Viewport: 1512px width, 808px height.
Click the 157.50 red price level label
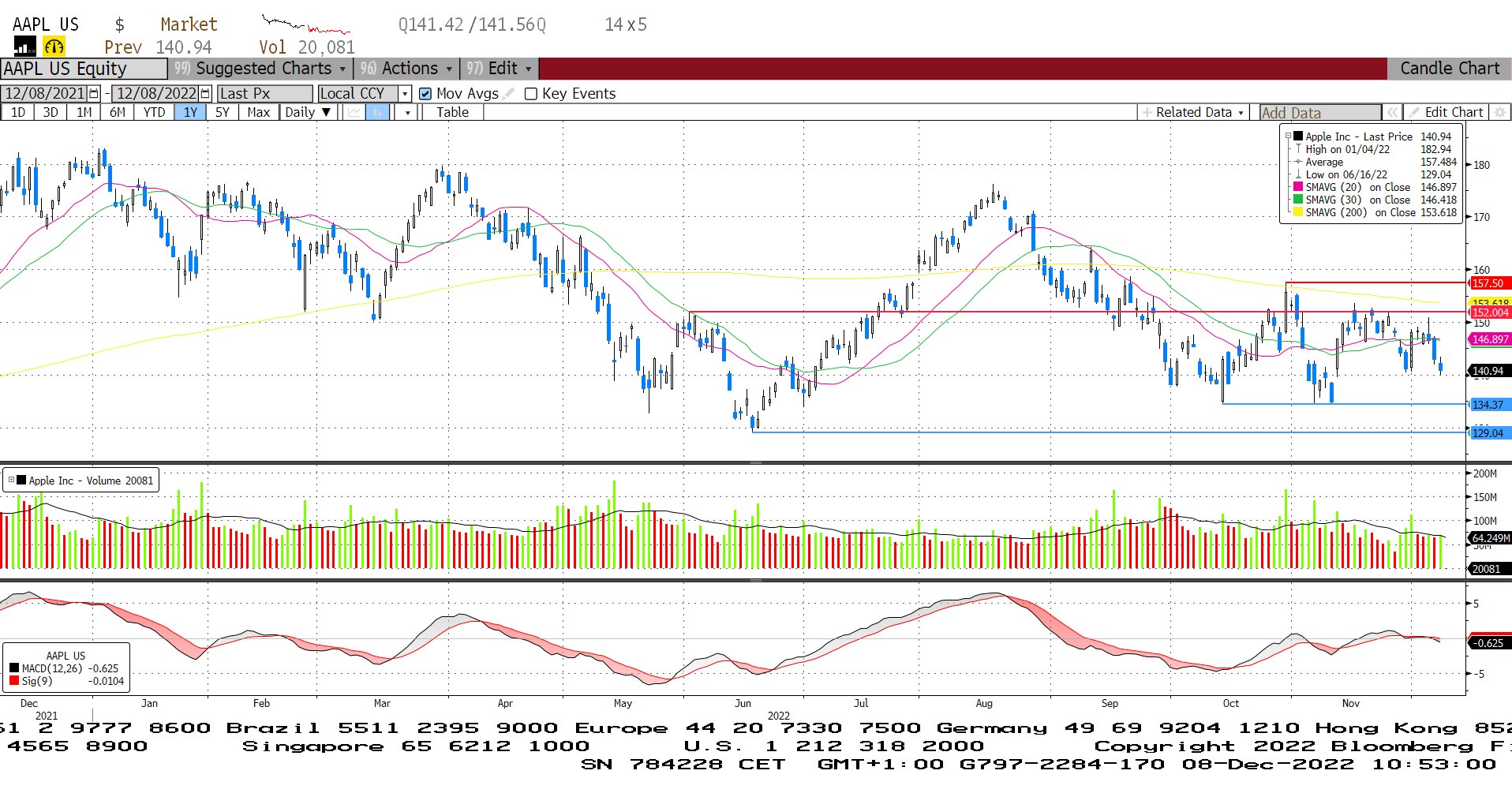pos(1488,283)
